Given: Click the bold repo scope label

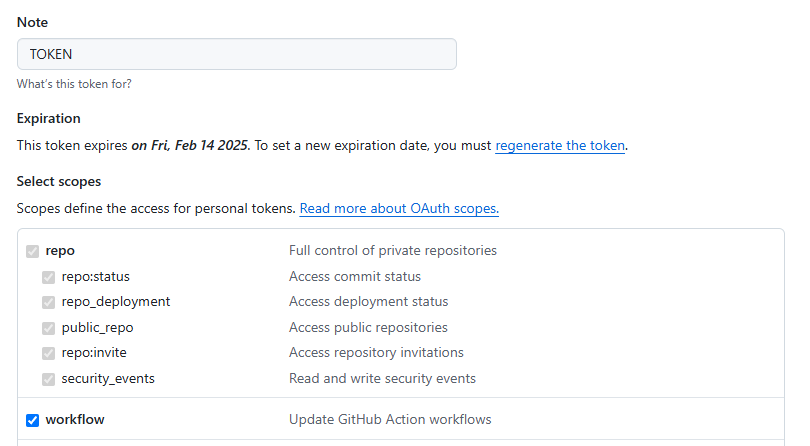Looking at the screenshot, I should point(60,251).
